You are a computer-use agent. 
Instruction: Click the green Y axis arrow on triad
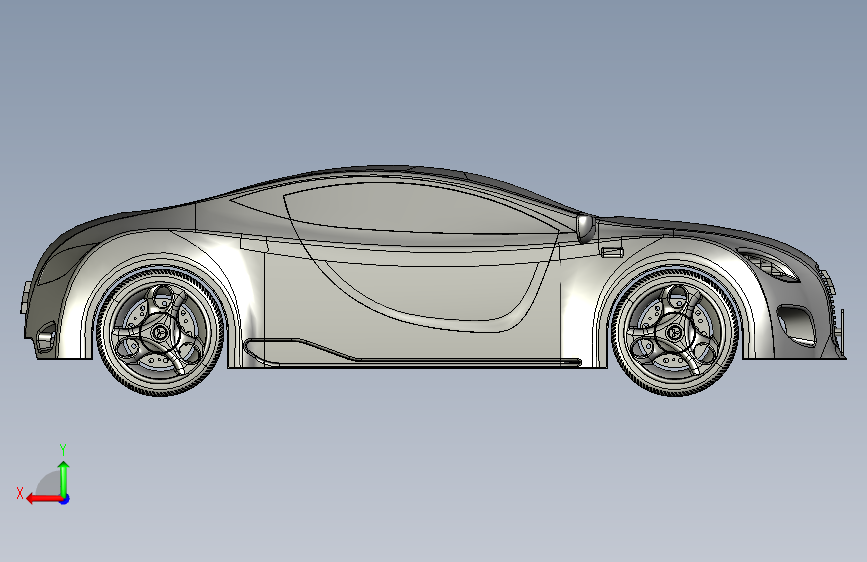tap(64, 479)
